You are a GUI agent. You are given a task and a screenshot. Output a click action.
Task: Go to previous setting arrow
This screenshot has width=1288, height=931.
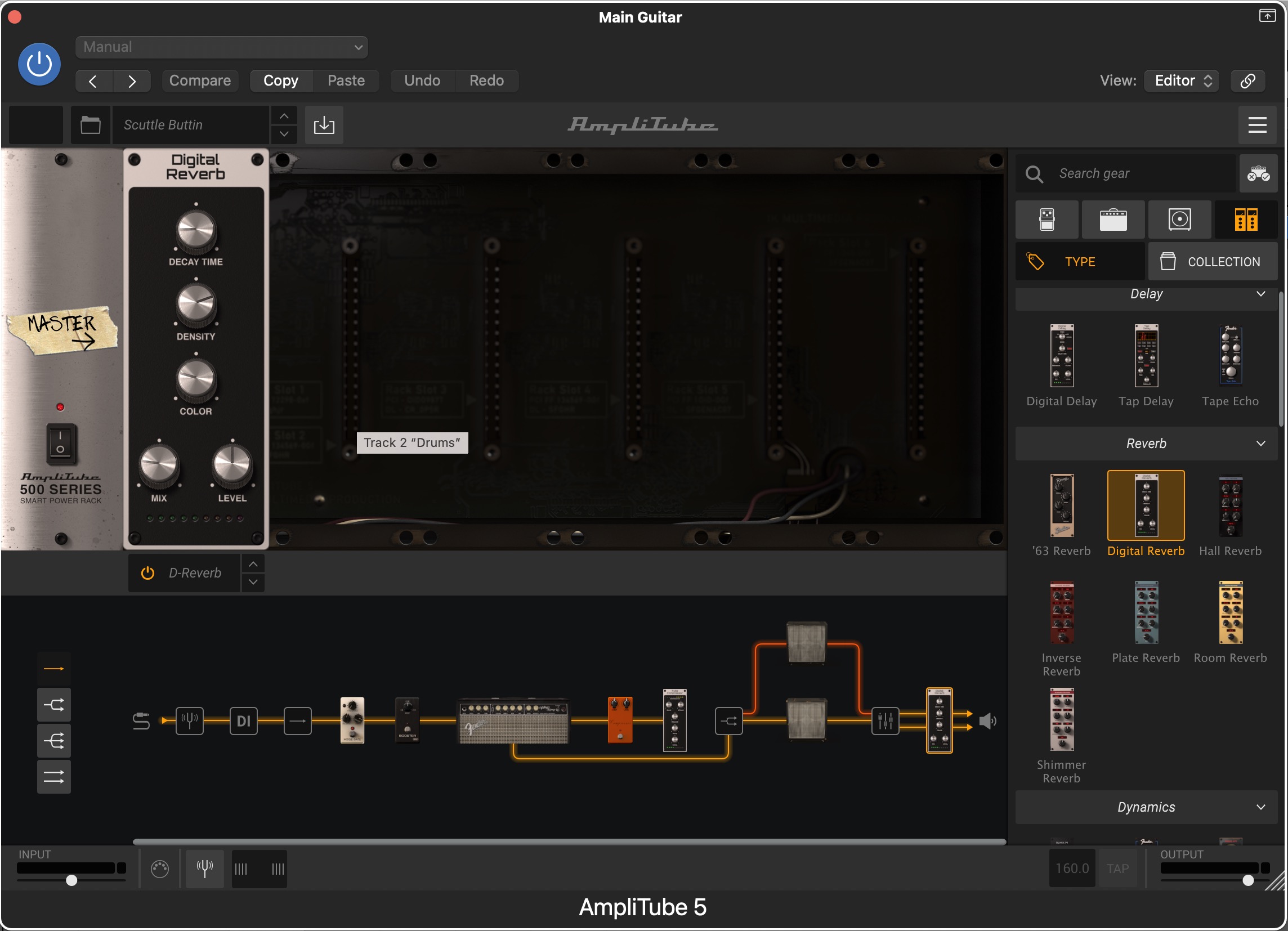(x=93, y=81)
